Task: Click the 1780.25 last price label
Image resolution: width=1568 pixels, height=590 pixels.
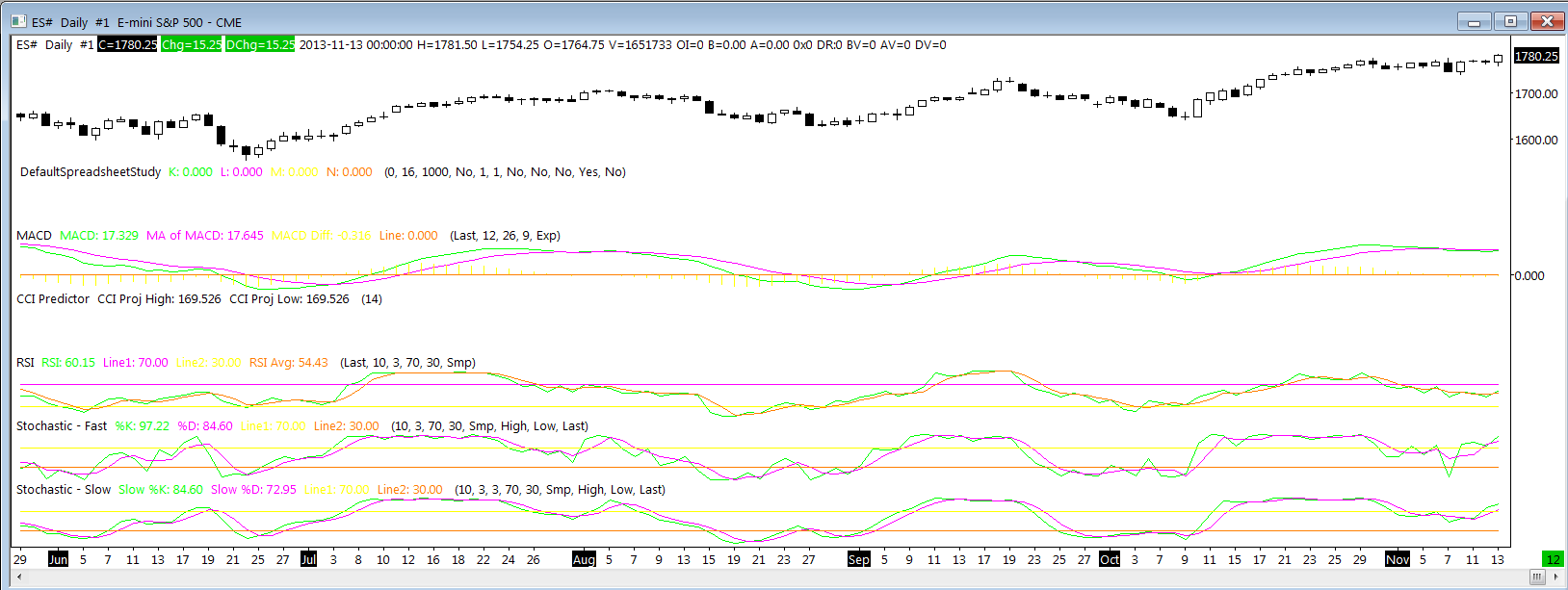Action: [1536, 56]
